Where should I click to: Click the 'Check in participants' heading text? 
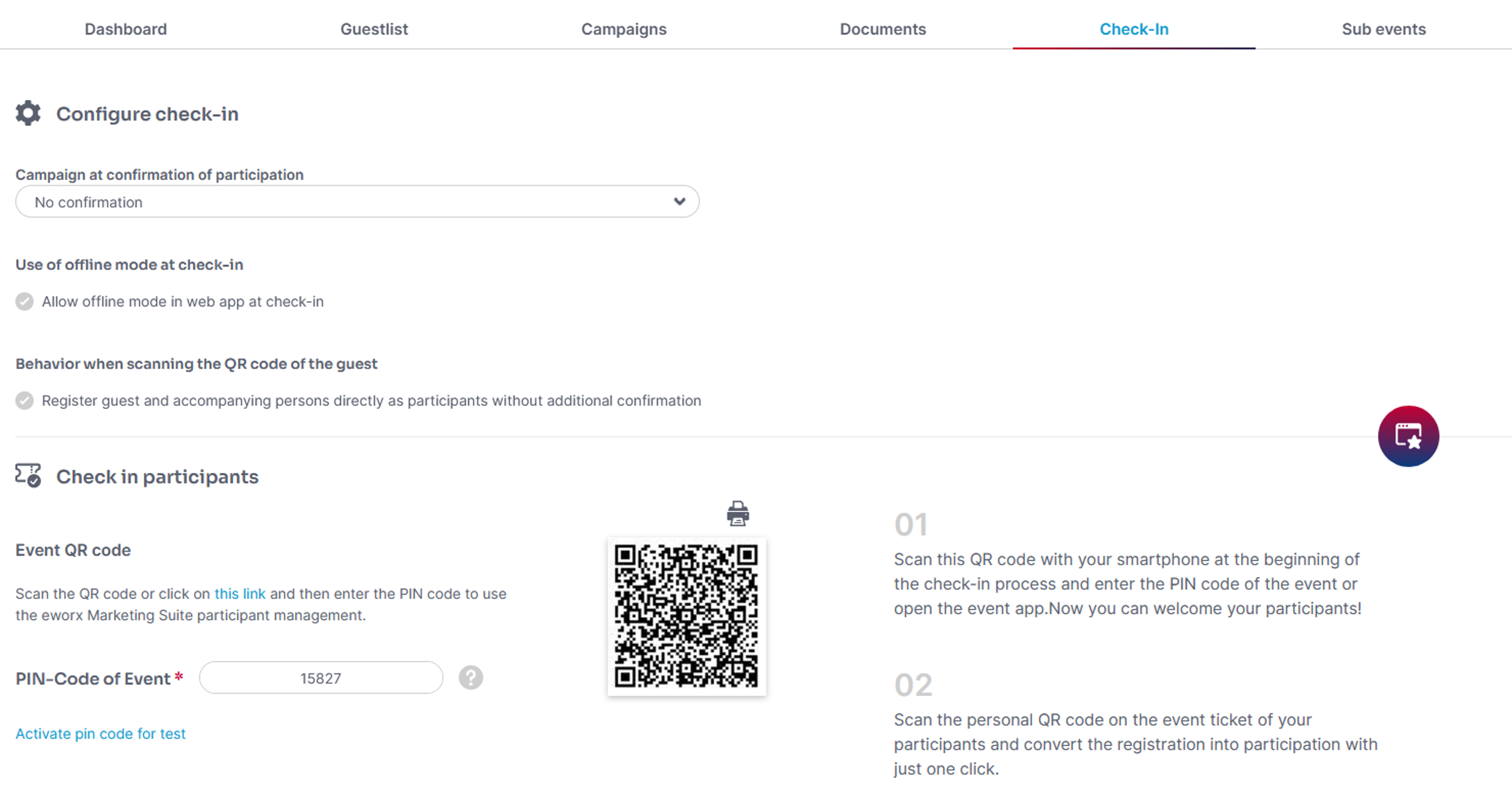pyautogui.click(x=157, y=477)
